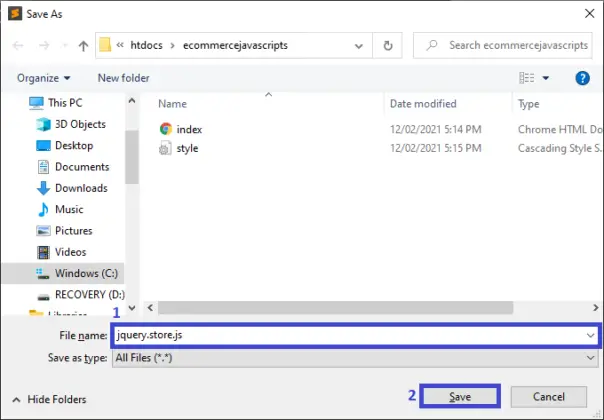Viewport: 604px width, 420px height.
Task: Open the address bar history dropdown
Action: pyautogui.click(x=361, y=46)
